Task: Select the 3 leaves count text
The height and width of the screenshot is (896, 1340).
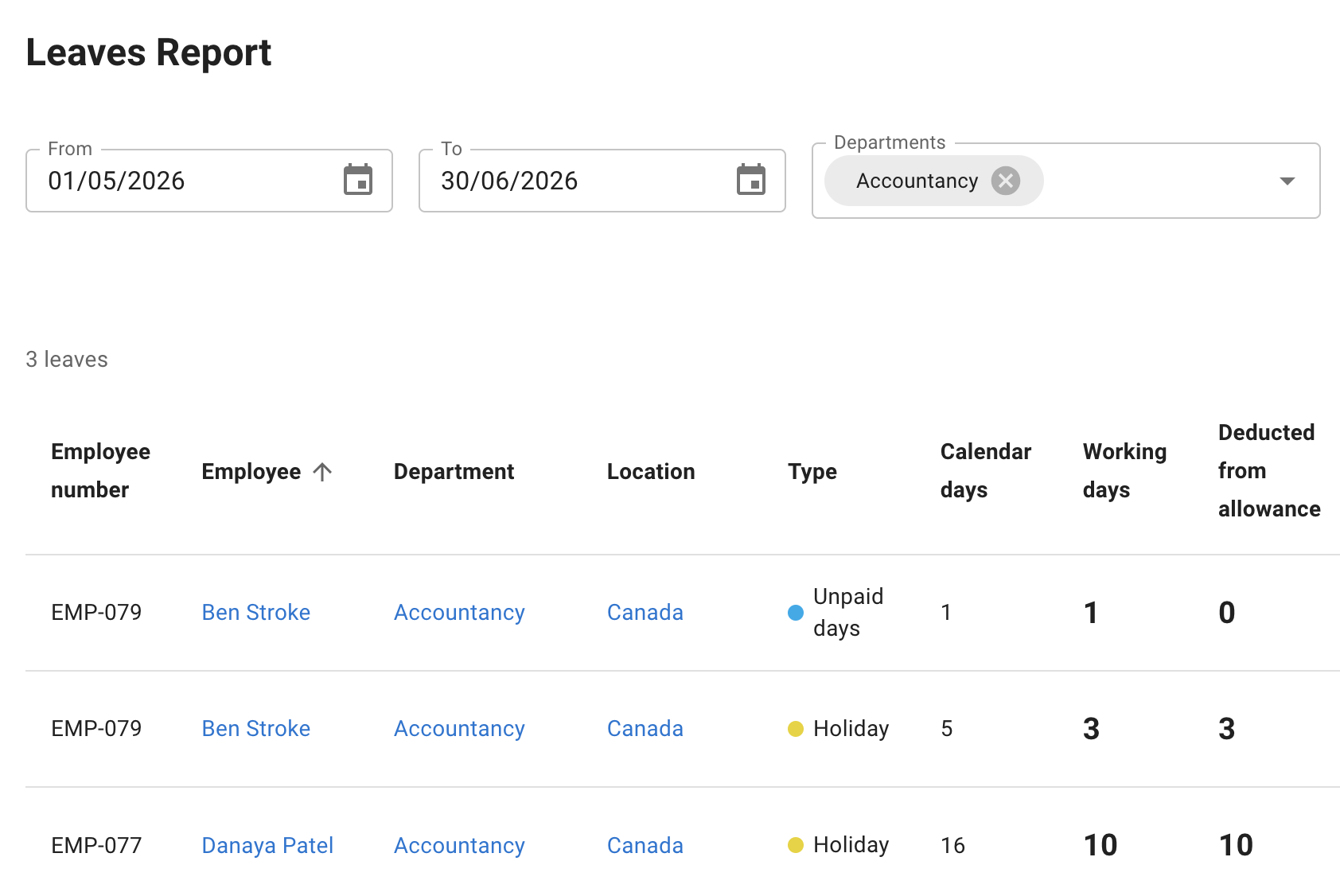Action: [x=67, y=360]
